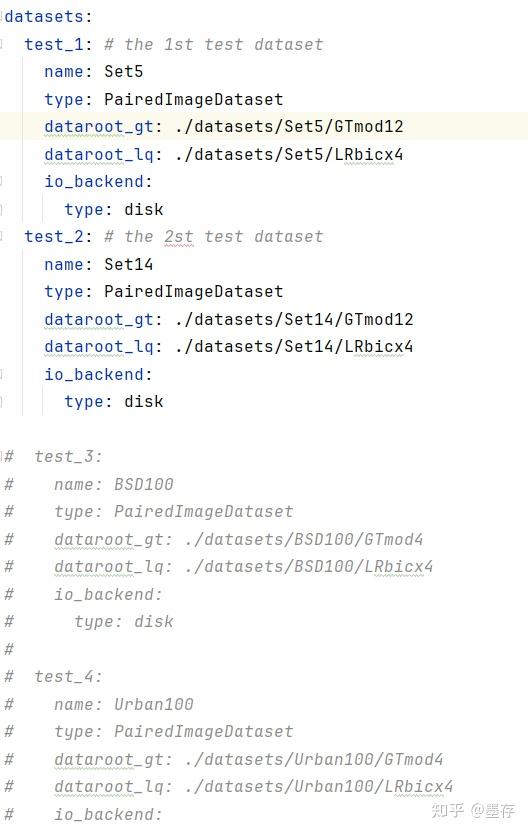
Task: Click the '2st' underlined typo word
Action: click(x=178, y=236)
